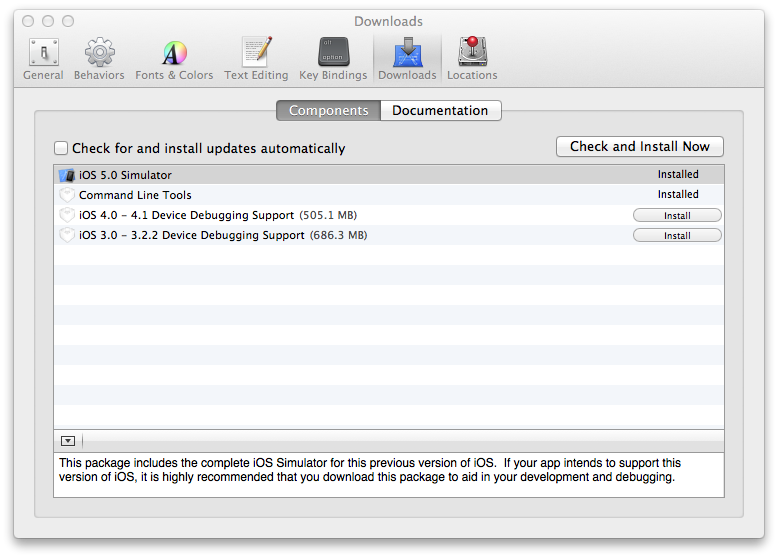Click the Command Line Tools package icon
This screenshot has width=778, height=558.
click(x=67, y=195)
